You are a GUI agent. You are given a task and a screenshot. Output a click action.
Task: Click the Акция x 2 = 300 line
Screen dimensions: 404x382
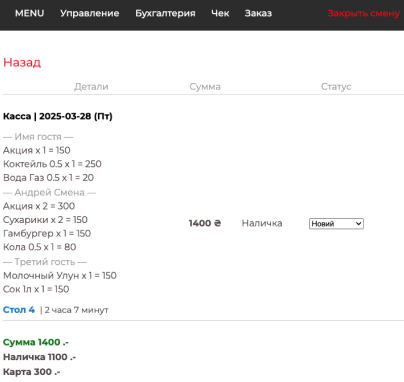[x=39, y=206]
